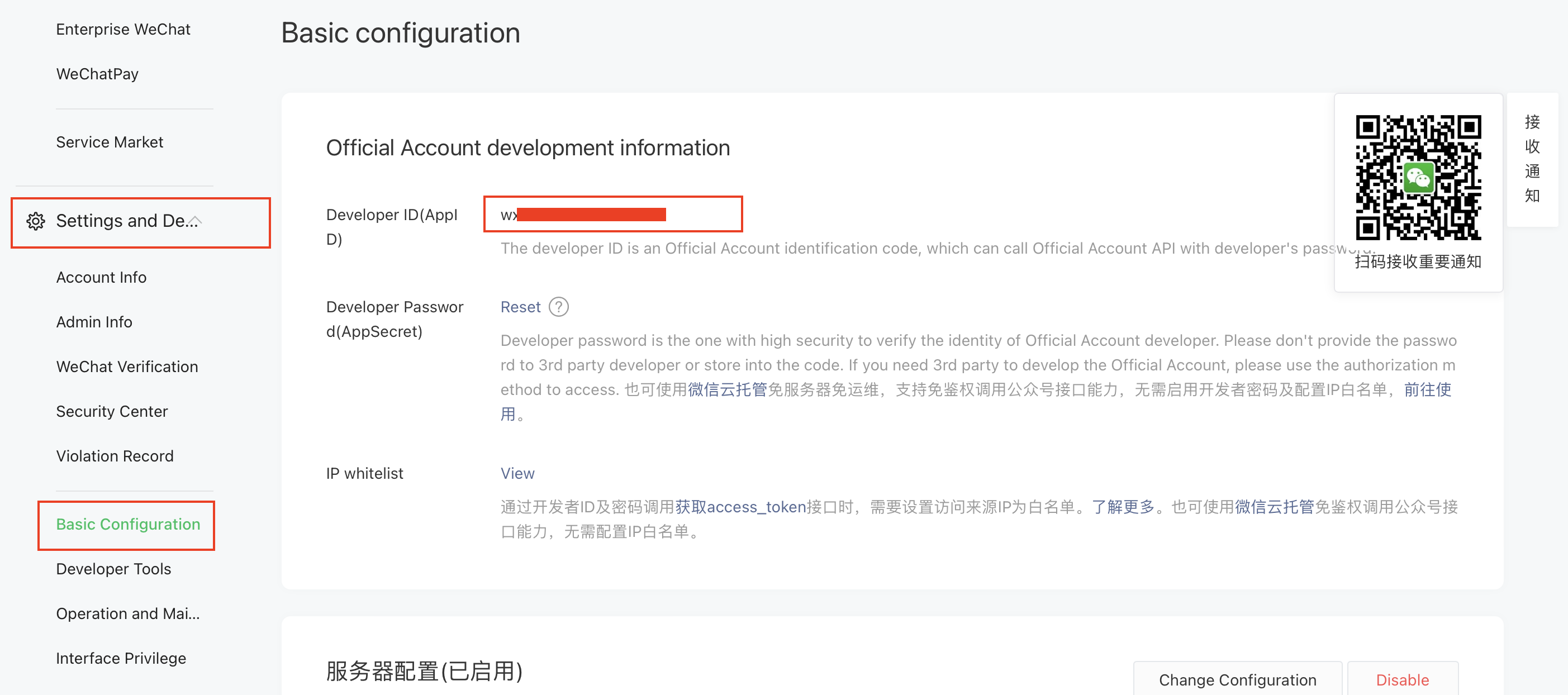Collapse the Settings and Development section chevron
This screenshot has height=695, width=1568.
[x=196, y=221]
